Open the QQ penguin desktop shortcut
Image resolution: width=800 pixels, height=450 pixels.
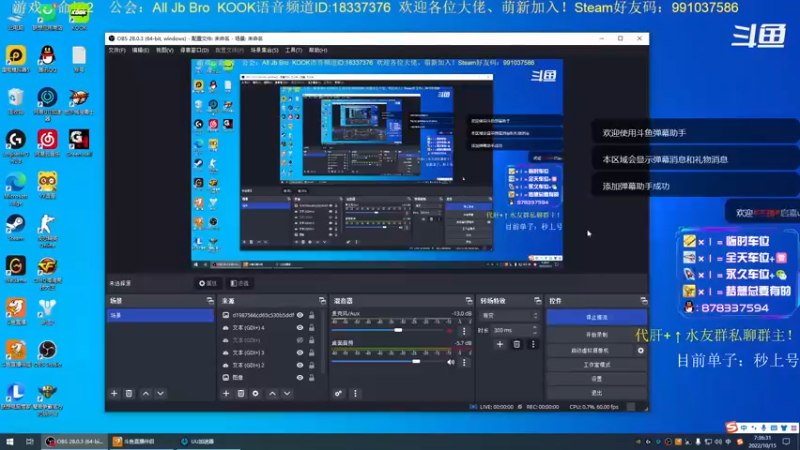[47, 58]
